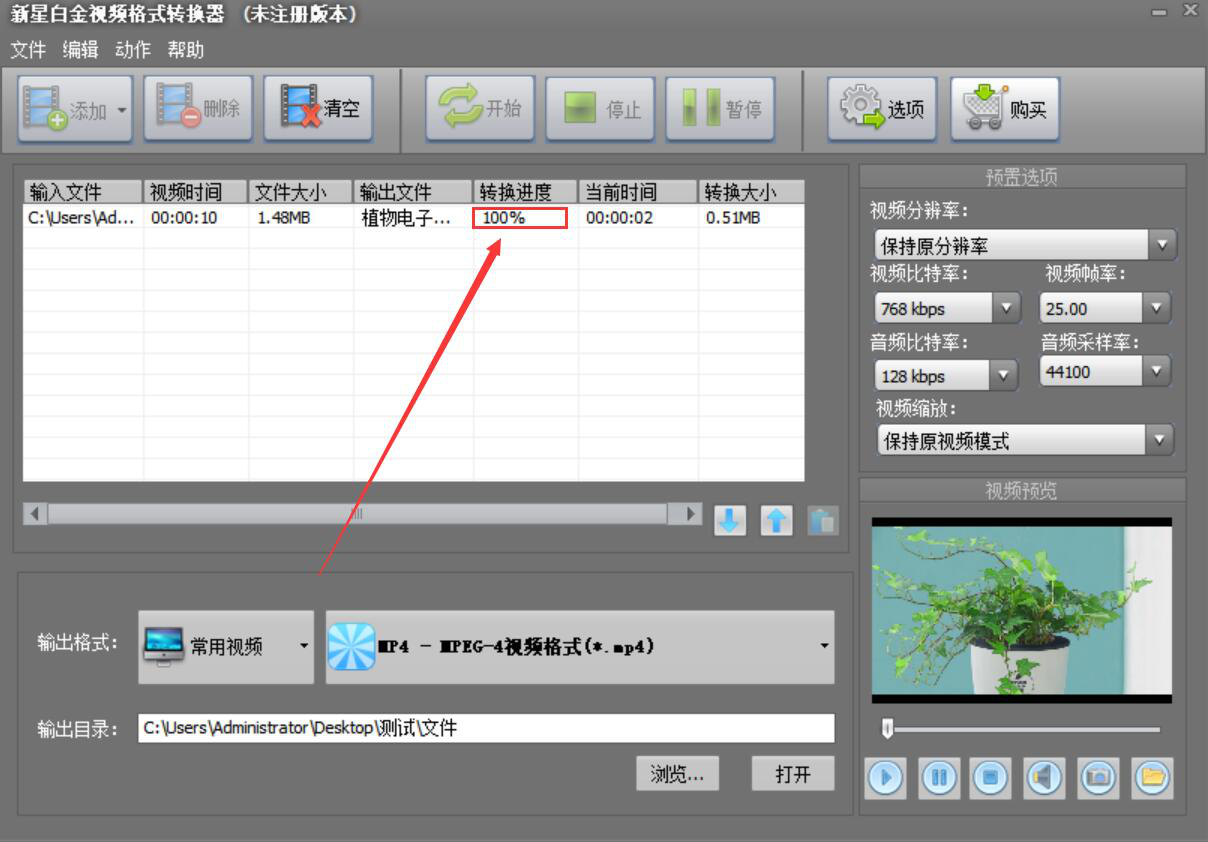Click the 100% progress cell
The image size is (1208, 842).
[521, 217]
